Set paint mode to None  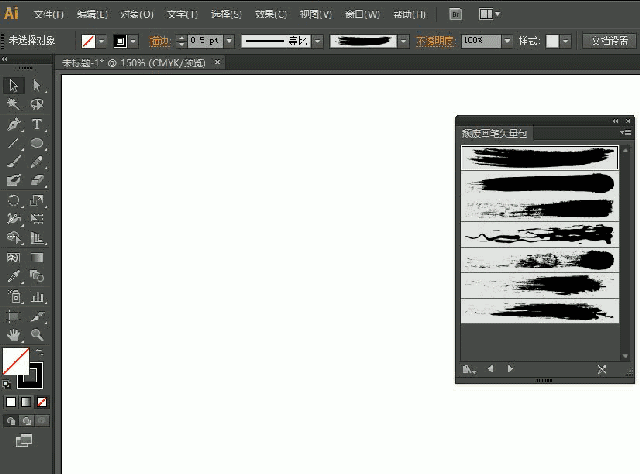[x=42, y=402]
